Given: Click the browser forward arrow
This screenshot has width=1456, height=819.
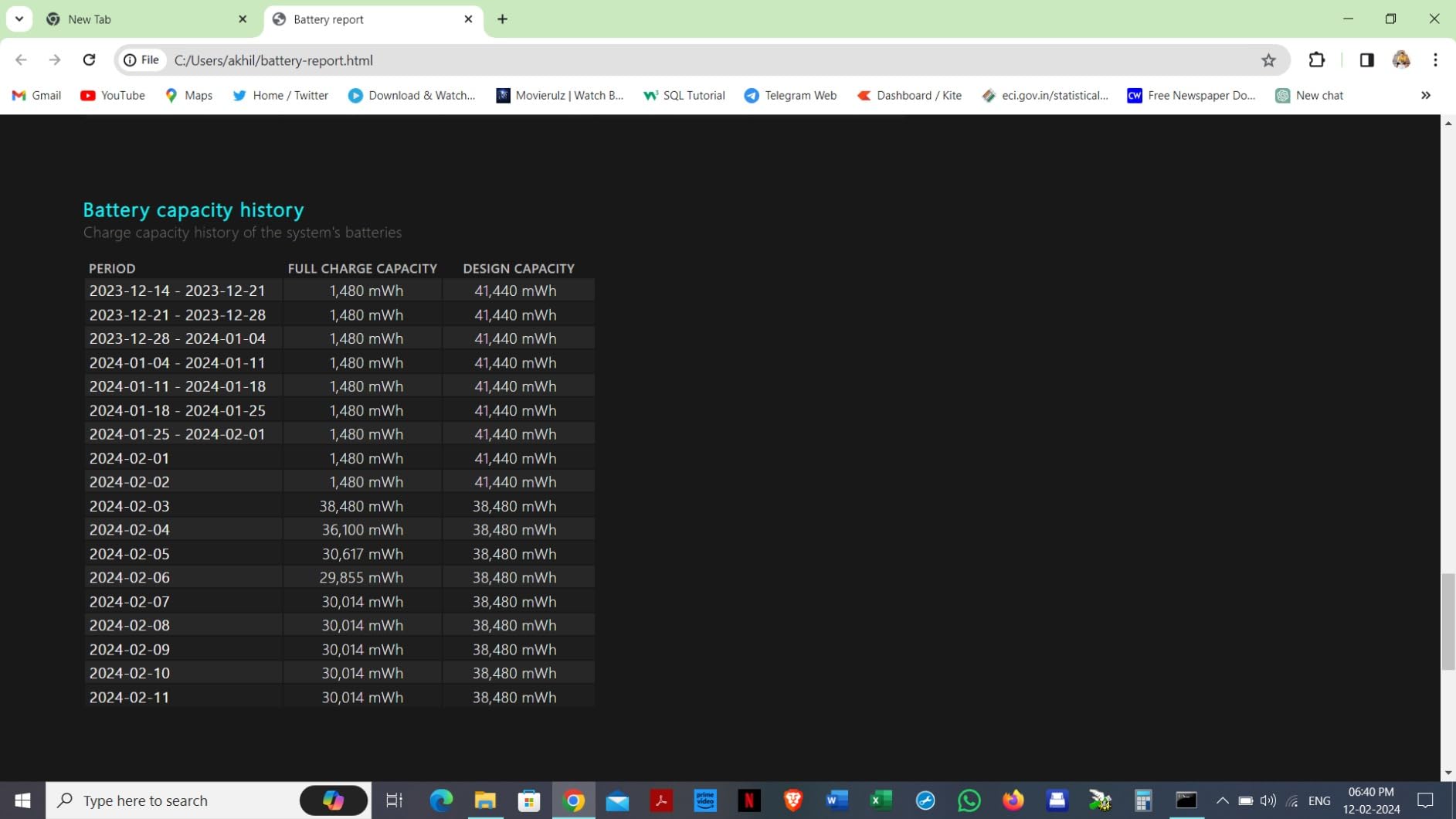Looking at the screenshot, I should pyautogui.click(x=55, y=60).
